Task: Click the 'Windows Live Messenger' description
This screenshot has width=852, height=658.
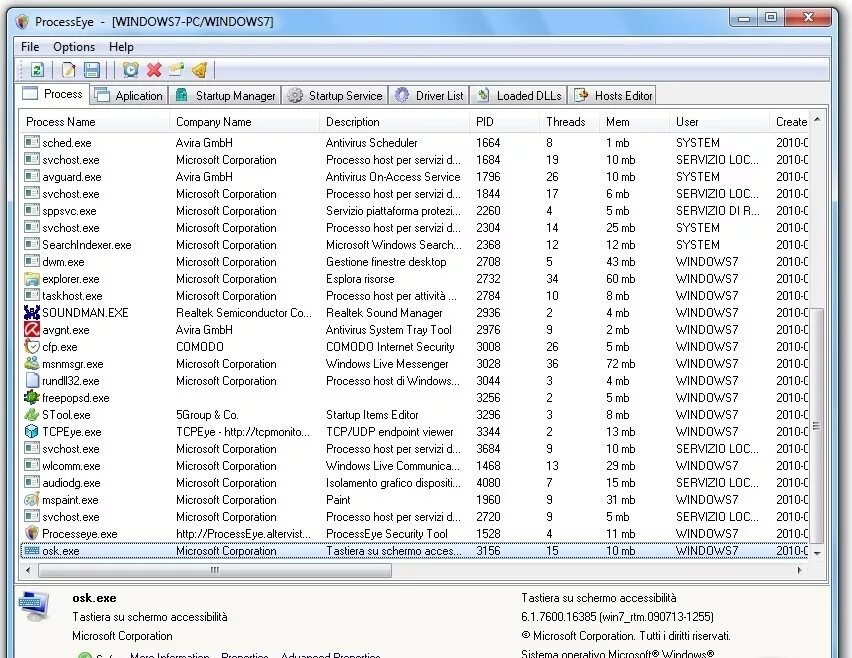Action: click(387, 364)
